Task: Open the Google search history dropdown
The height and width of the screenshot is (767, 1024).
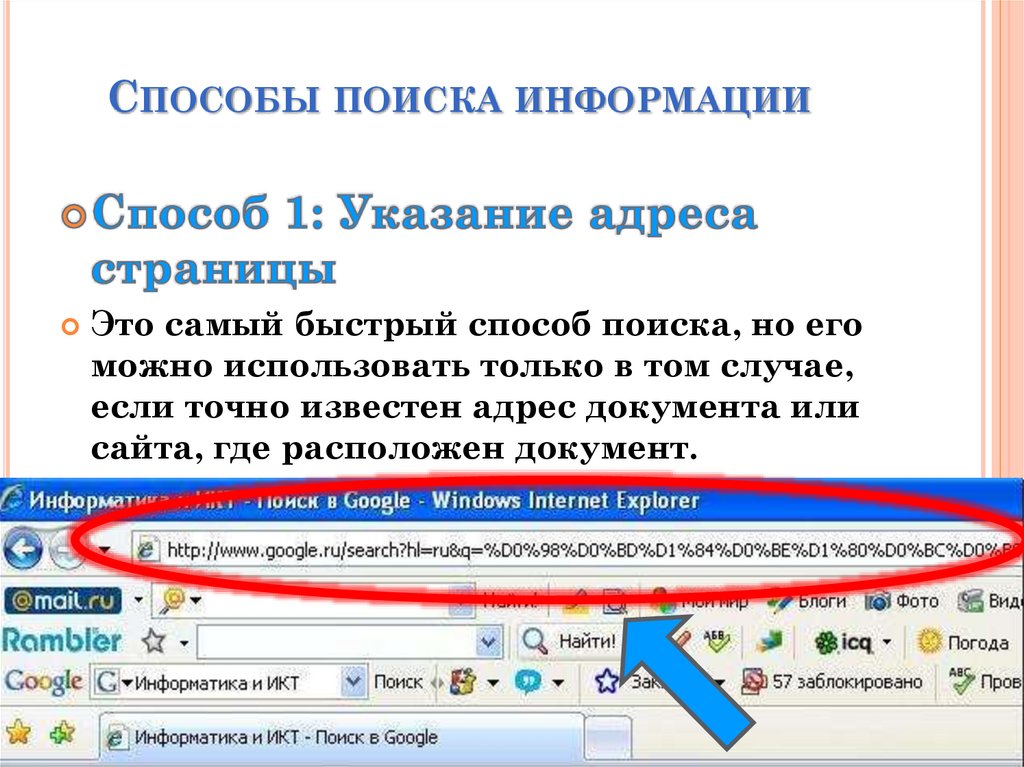Action: pos(354,681)
